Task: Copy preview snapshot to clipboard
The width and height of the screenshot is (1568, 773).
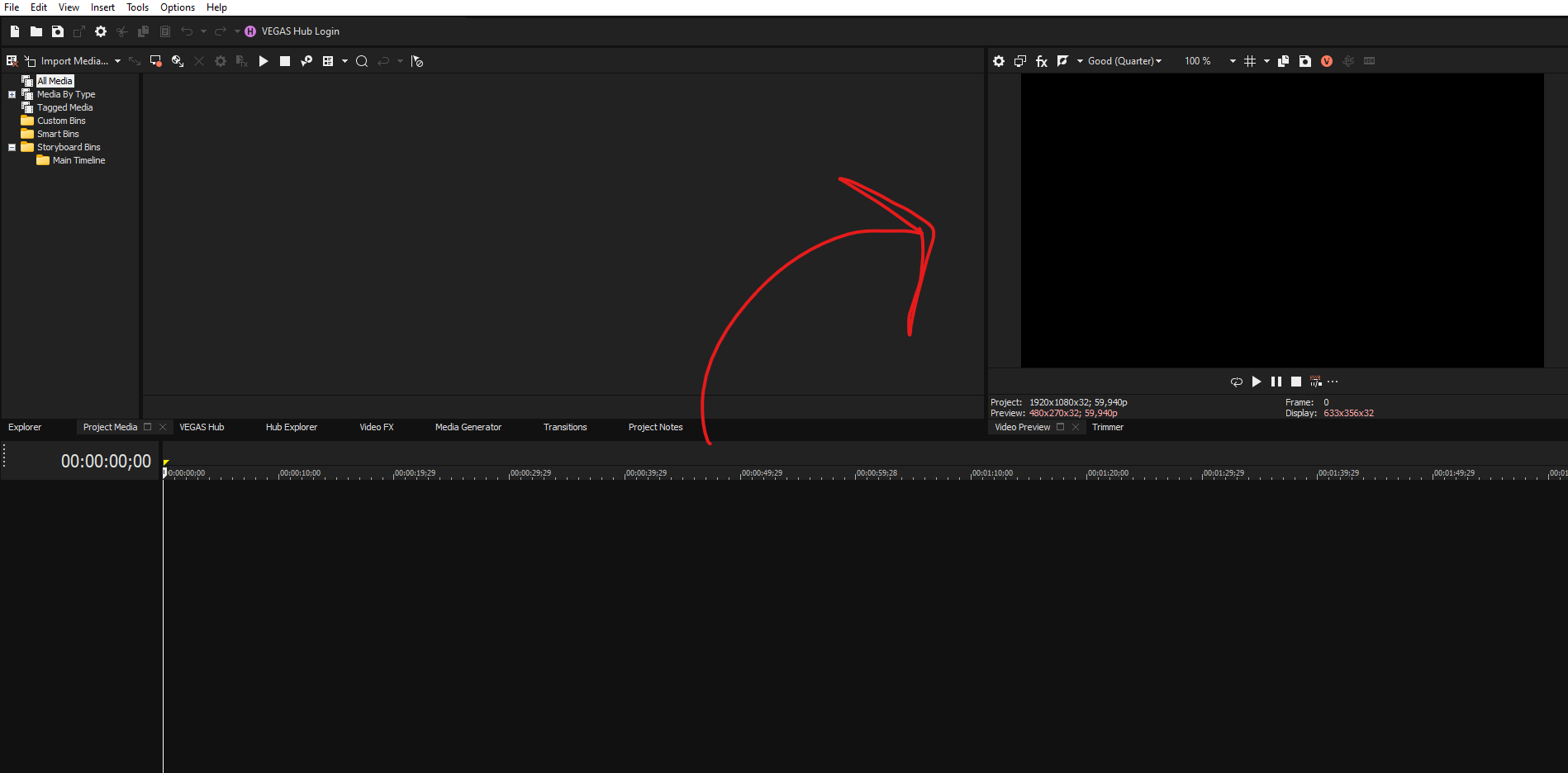Action: pyautogui.click(x=1284, y=61)
